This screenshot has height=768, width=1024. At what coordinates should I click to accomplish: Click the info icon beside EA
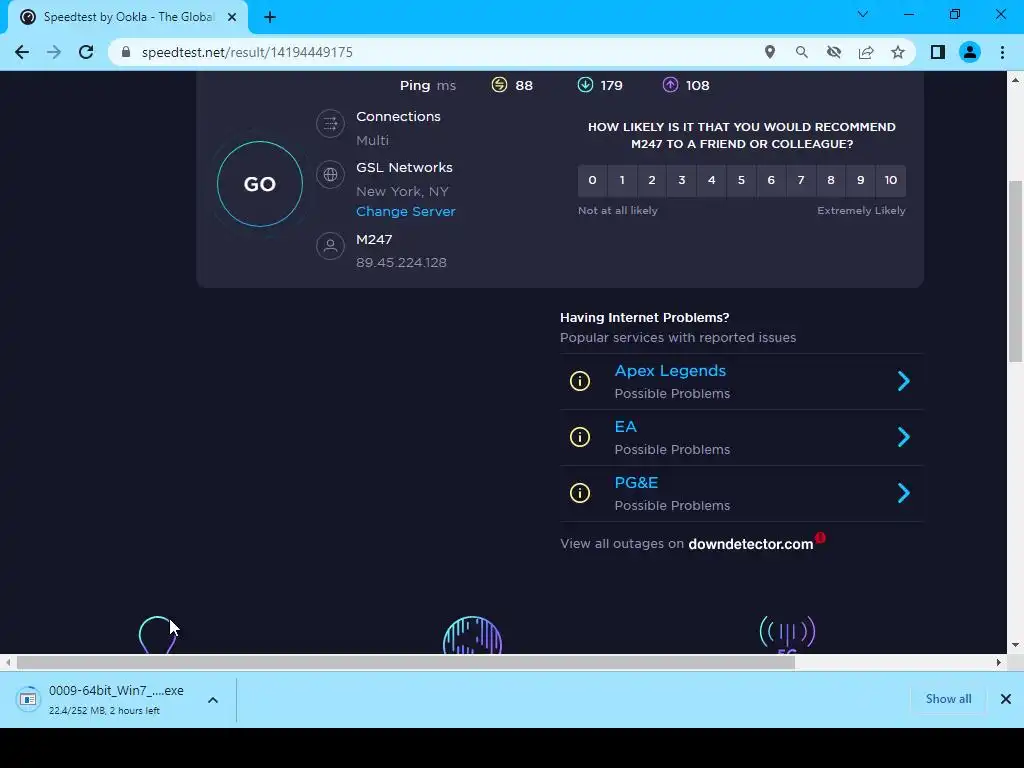(580, 437)
